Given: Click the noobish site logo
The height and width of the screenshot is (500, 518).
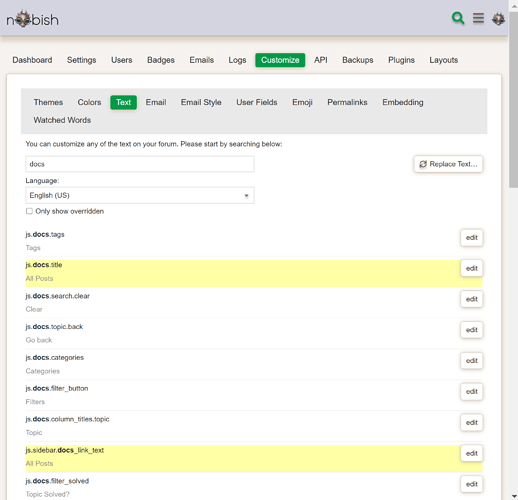Looking at the screenshot, I should (x=32, y=19).
